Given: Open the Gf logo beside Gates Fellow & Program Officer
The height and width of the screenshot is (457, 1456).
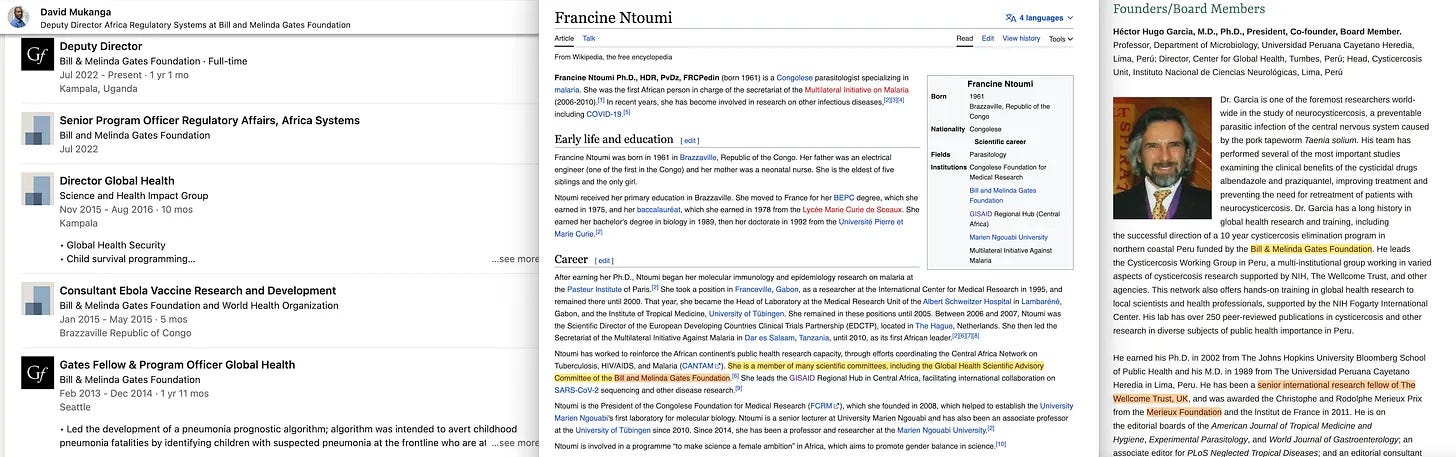Looking at the screenshot, I should (x=37, y=373).
